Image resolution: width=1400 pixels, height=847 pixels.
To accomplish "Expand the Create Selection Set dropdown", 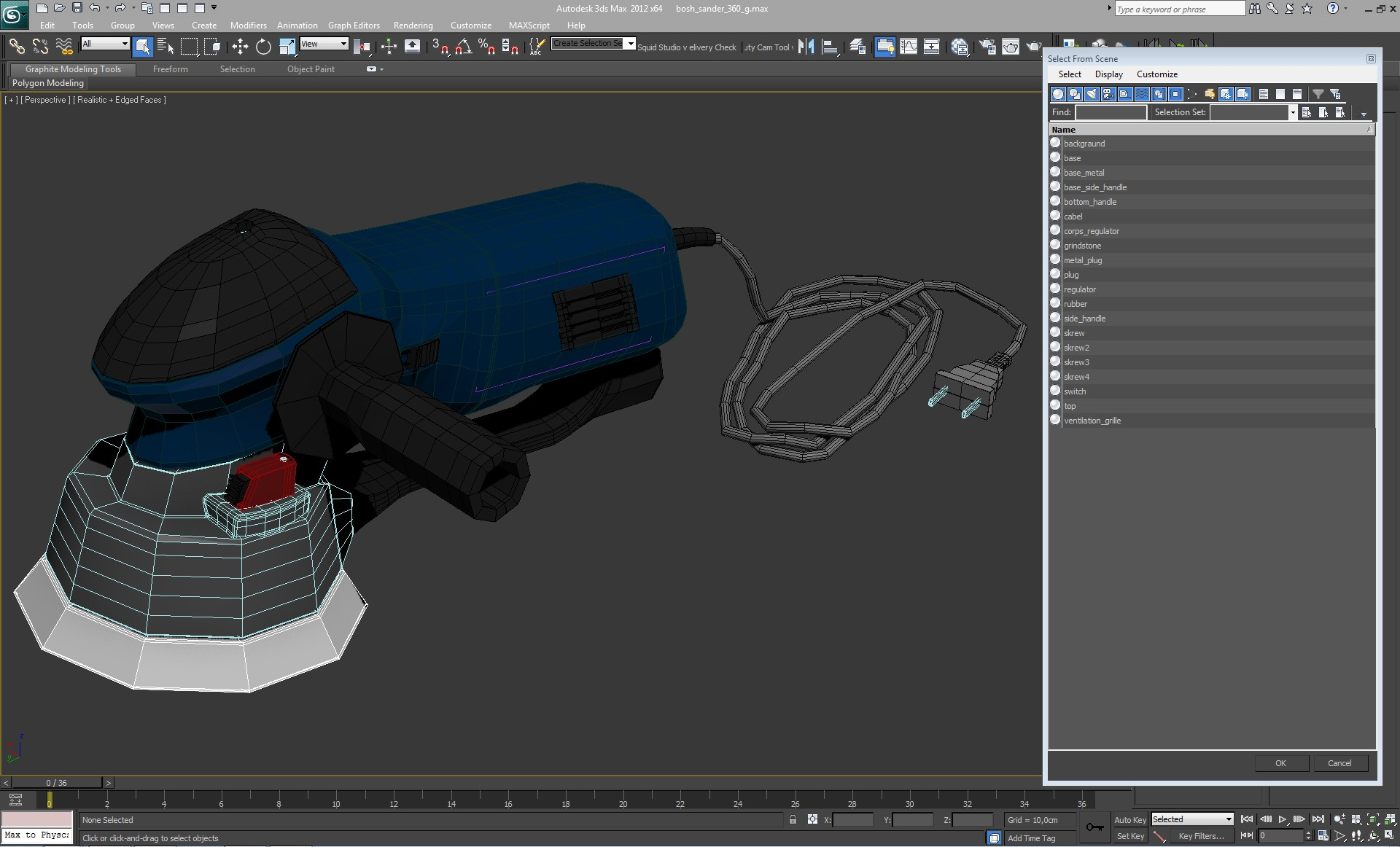I will point(631,44).
